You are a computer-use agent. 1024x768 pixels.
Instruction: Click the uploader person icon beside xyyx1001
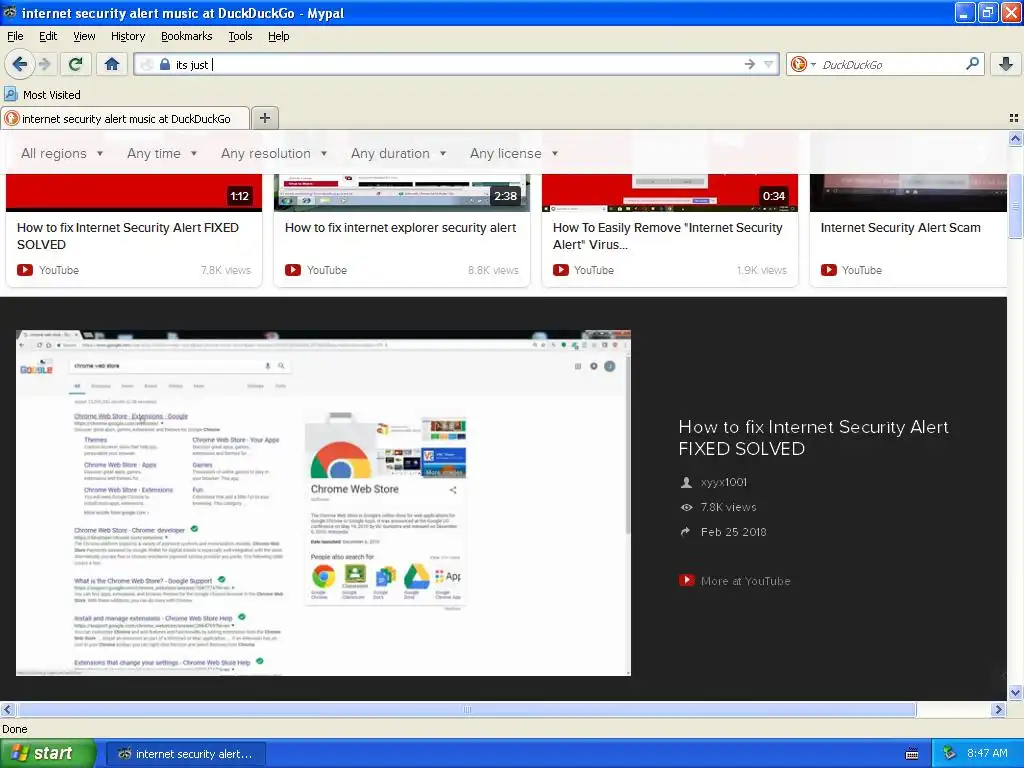[686, 482]
